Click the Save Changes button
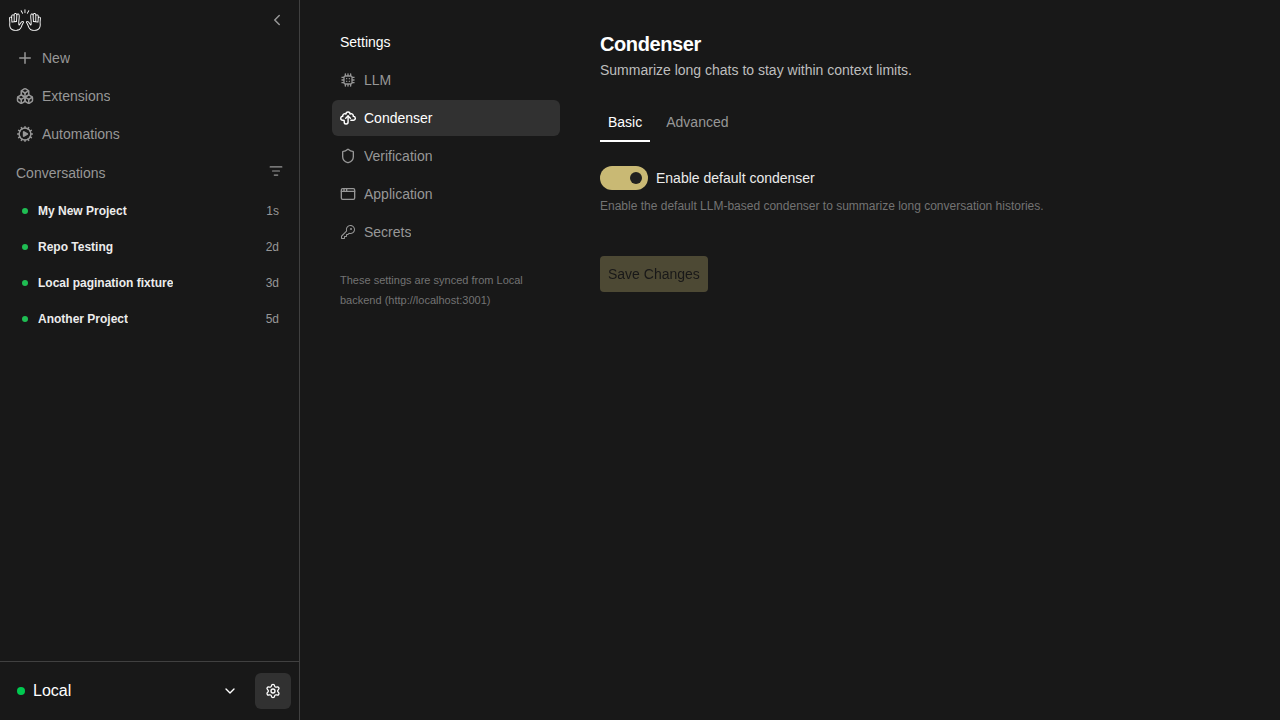Screen dimensions: 1280x720 (x=654, y=274)
